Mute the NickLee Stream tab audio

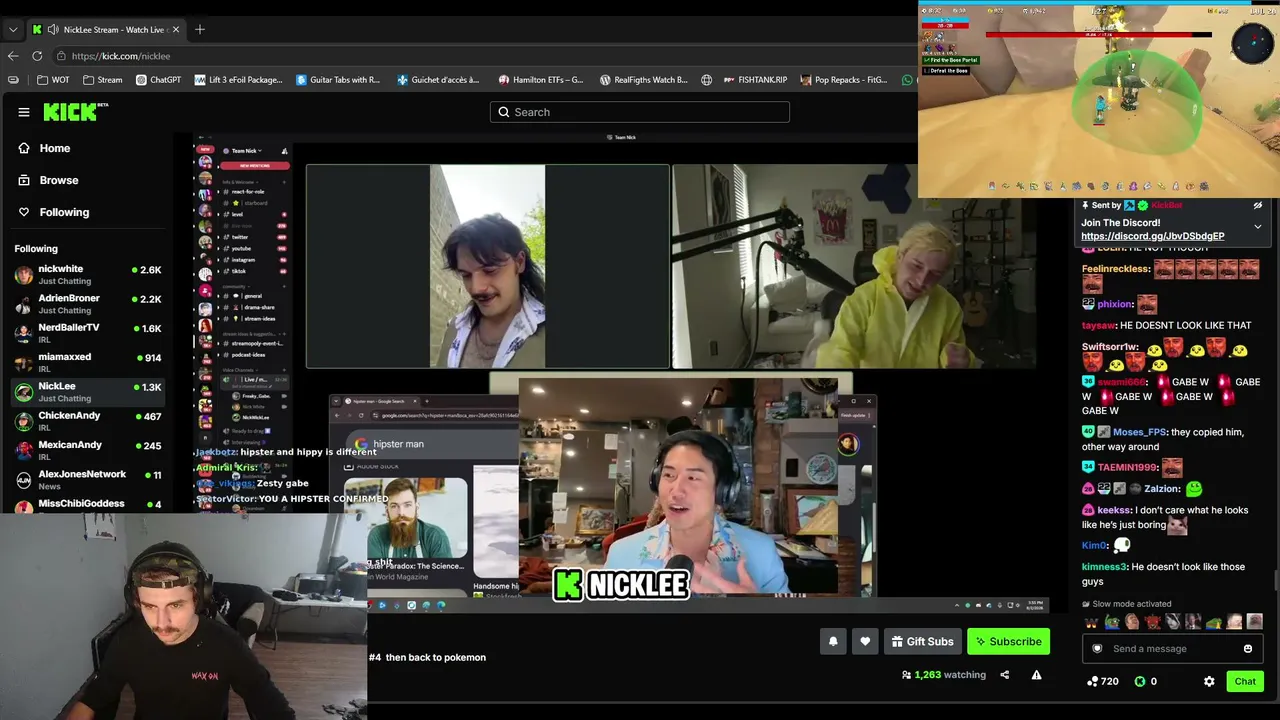(x=53, y=29)
